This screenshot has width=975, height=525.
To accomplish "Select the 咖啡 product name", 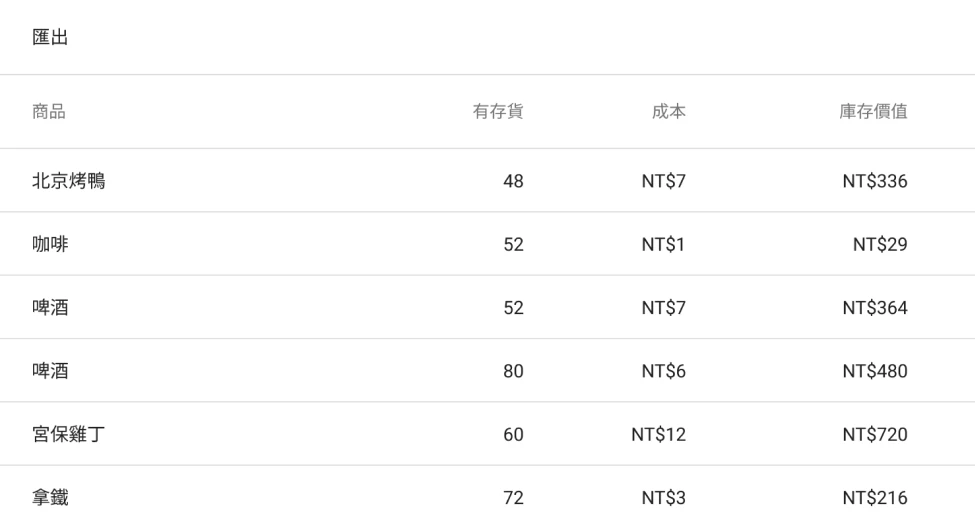I will [x=50, y=244].
